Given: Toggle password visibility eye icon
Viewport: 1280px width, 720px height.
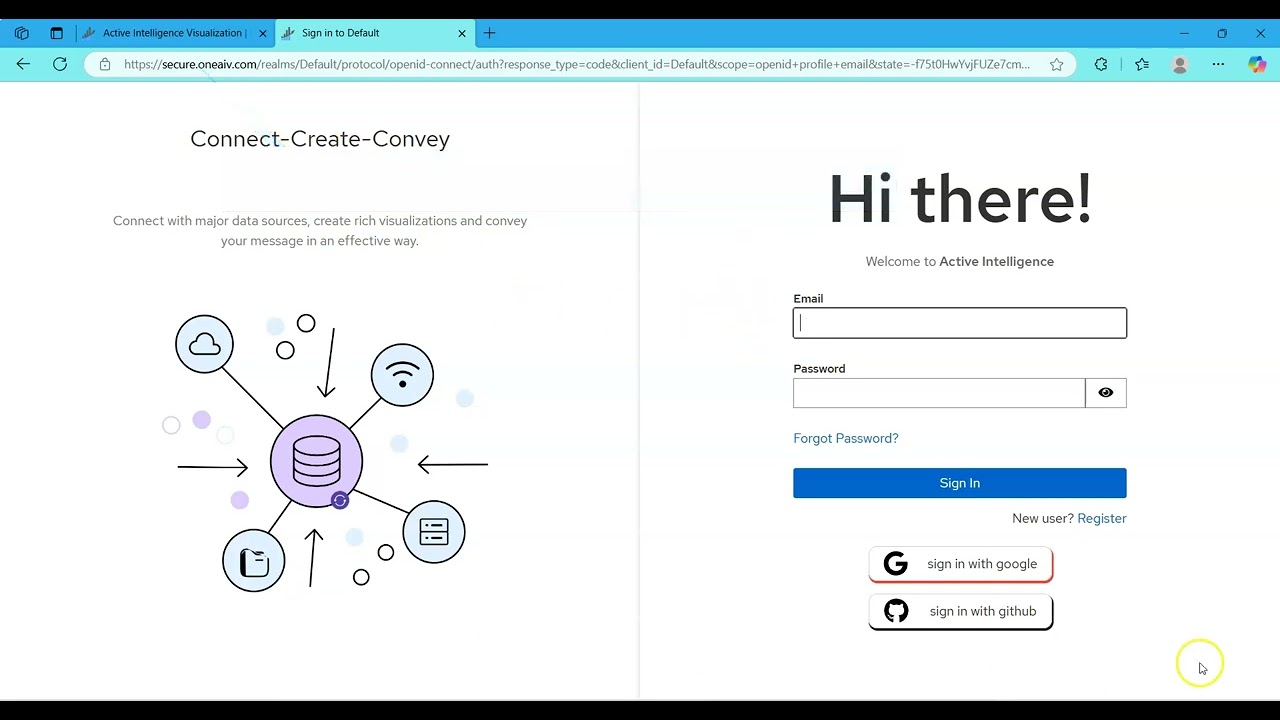Looking at the screenshot, I should coord(1106,393).
